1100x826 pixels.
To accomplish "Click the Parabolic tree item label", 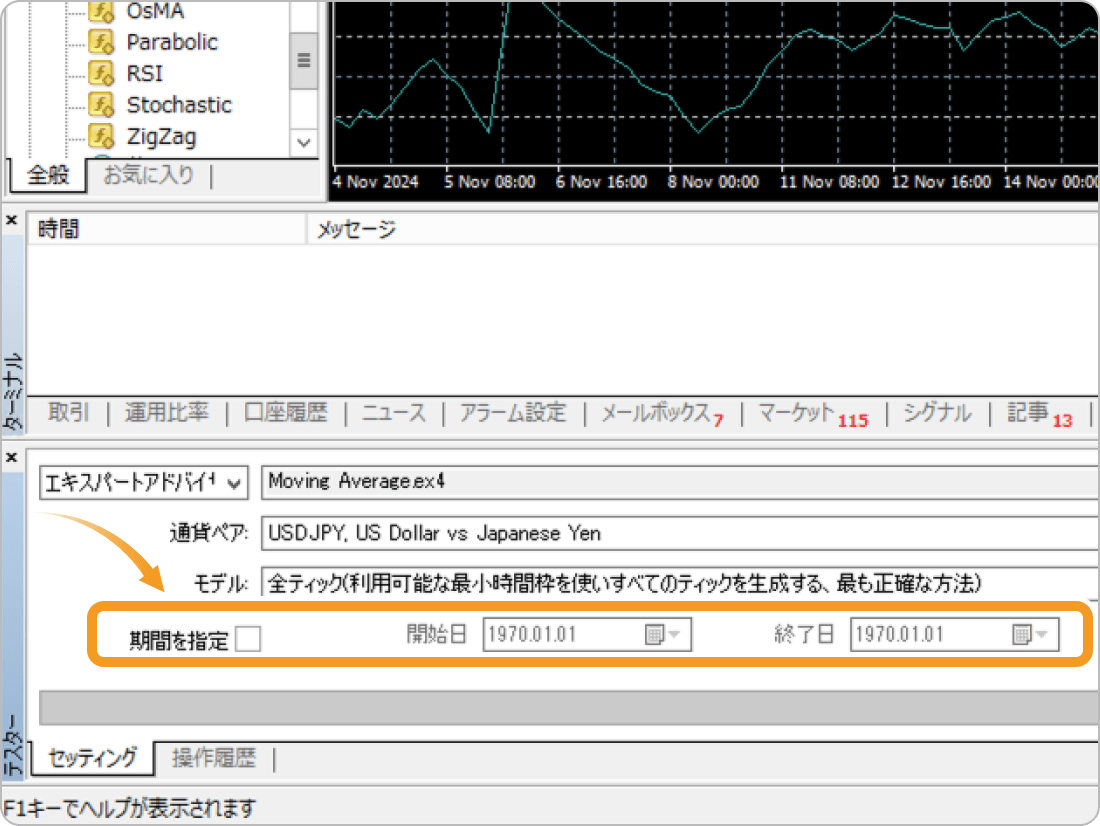I will 172,42.
